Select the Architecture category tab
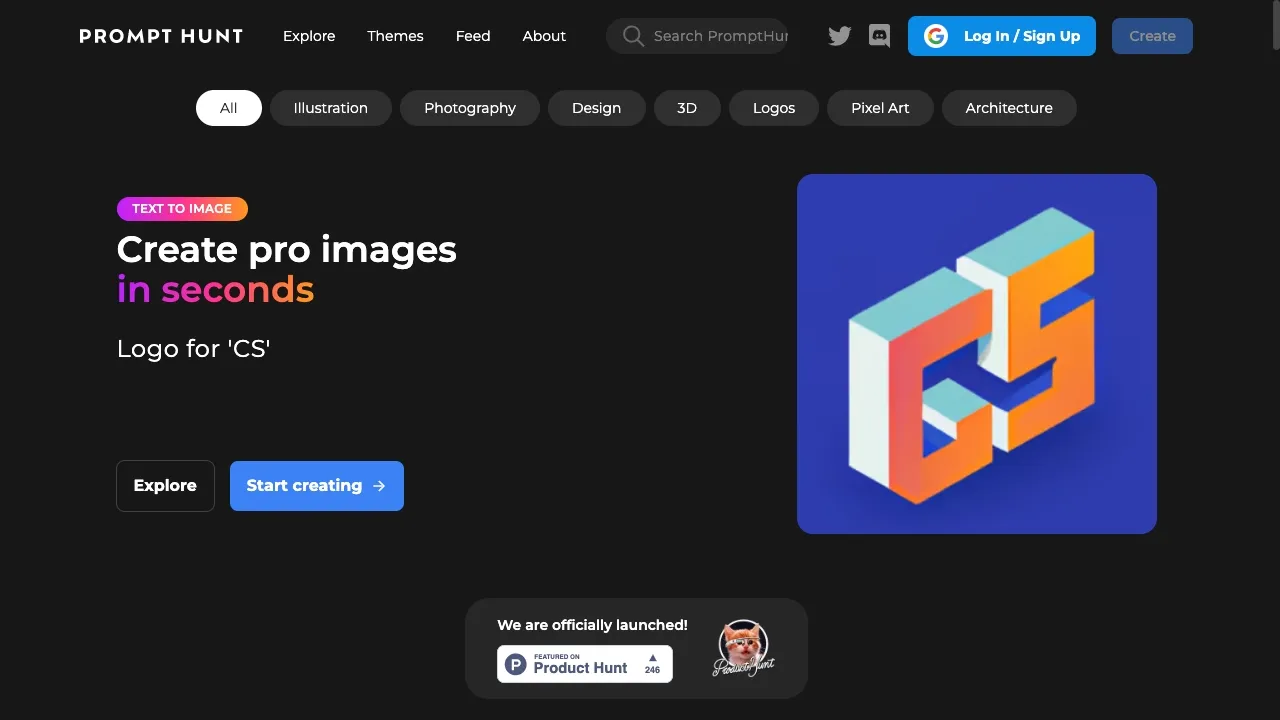The width and height of the screenshot is (1280, 720). [x=1009, y=107]
